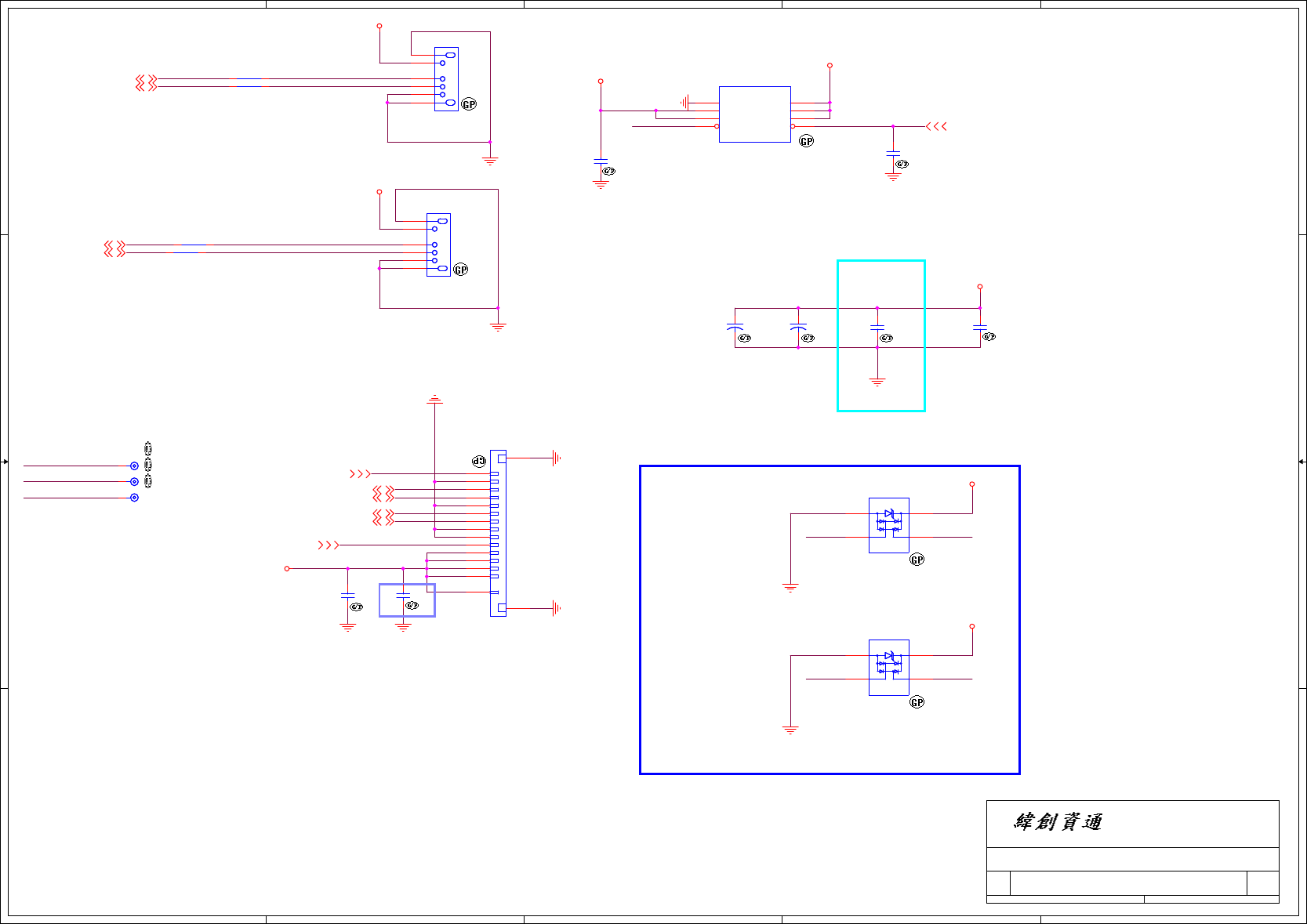
Task: Select the second six-pin connector symbol
Action: (438, 245)
